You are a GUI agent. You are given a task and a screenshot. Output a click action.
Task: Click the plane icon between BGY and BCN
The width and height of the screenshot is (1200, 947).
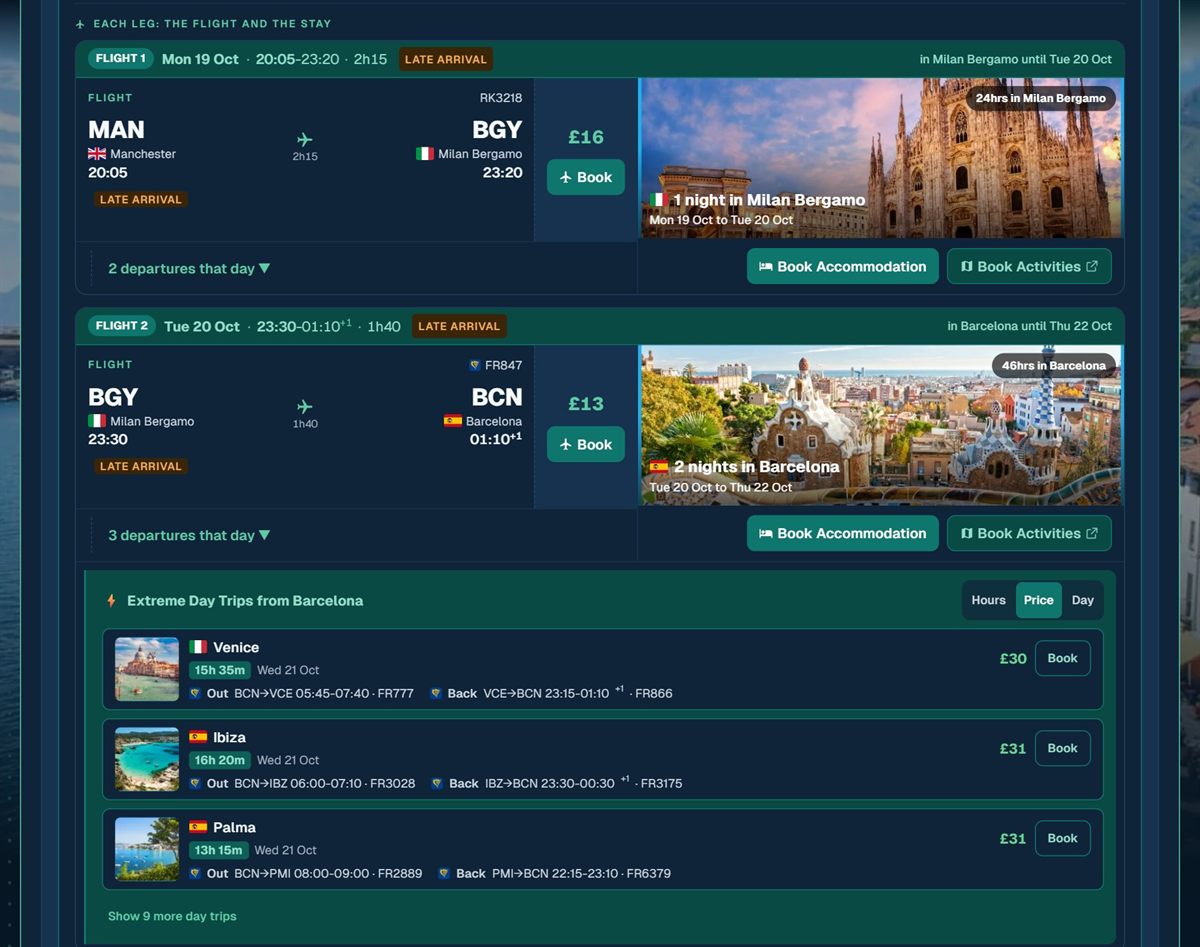pos(305,406)
